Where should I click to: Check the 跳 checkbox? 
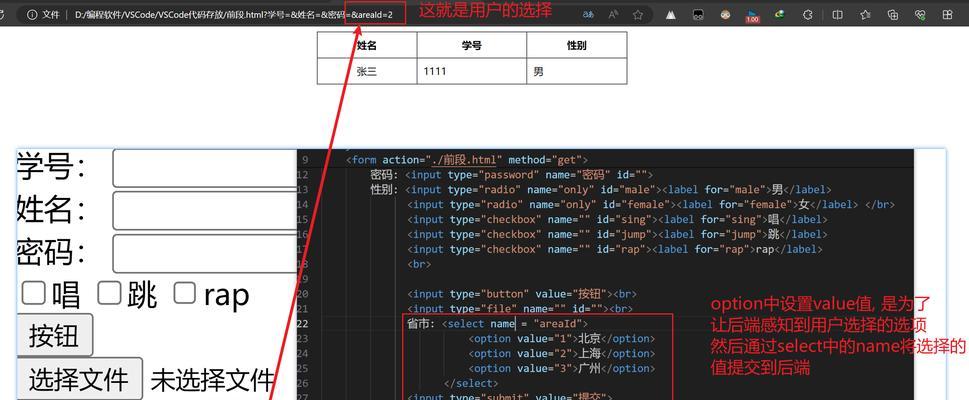pos(109,293)
